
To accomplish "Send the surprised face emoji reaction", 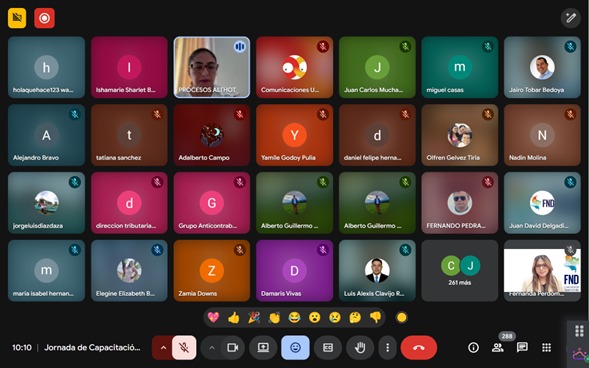I will click(315, 318).
